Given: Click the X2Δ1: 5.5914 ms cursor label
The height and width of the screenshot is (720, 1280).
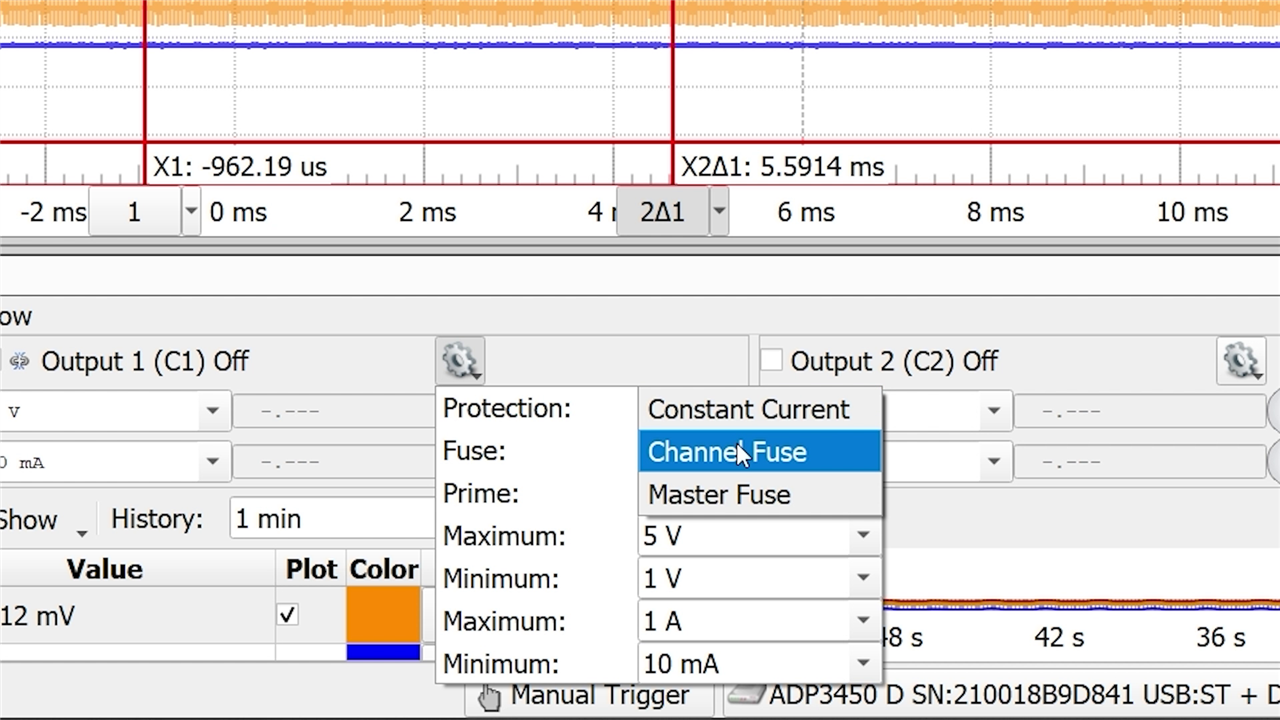Looking at the screenshot, I should tap(783, 166).
